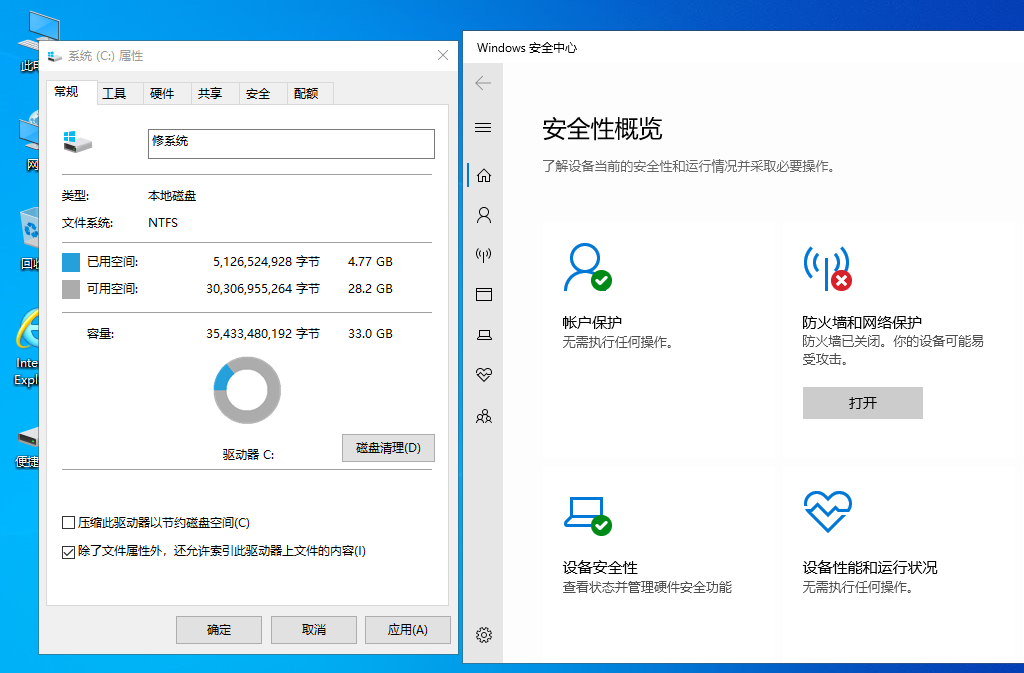Click the 驱动器 C: label

pyautogui.click(x=248, y=454)
